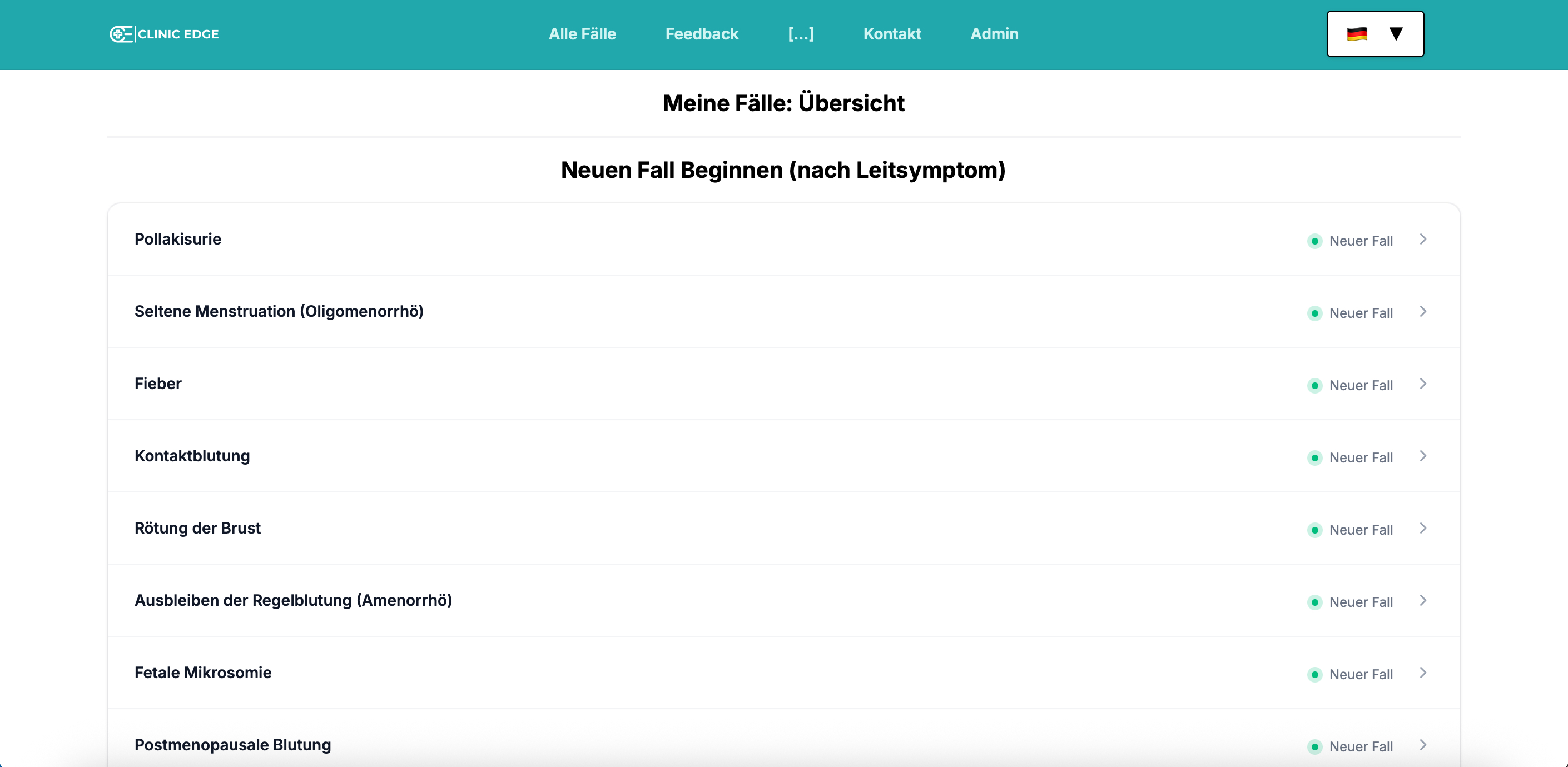Click green status dot in Fieber row

[x=1315, y=386]
